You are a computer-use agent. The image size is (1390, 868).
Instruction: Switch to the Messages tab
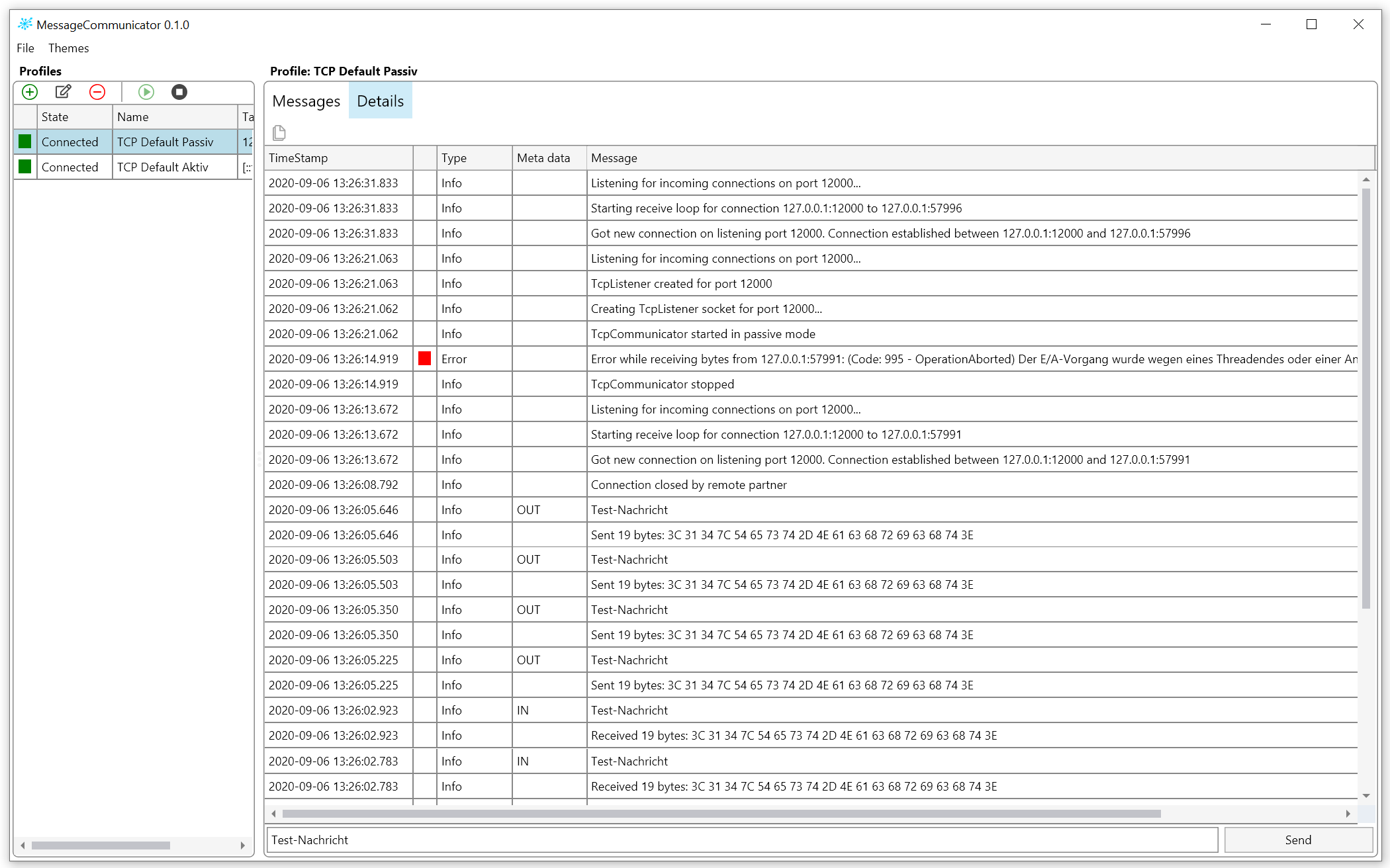pos(306,101)
